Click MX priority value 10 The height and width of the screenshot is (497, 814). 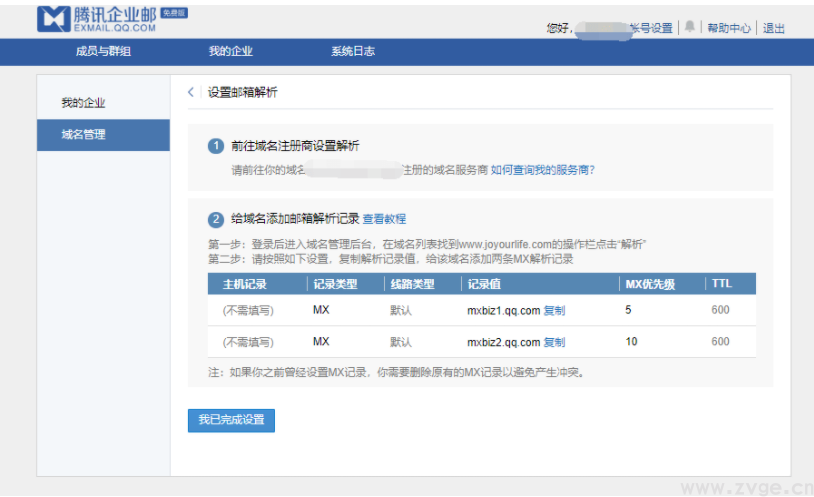[x=631, y=342]
